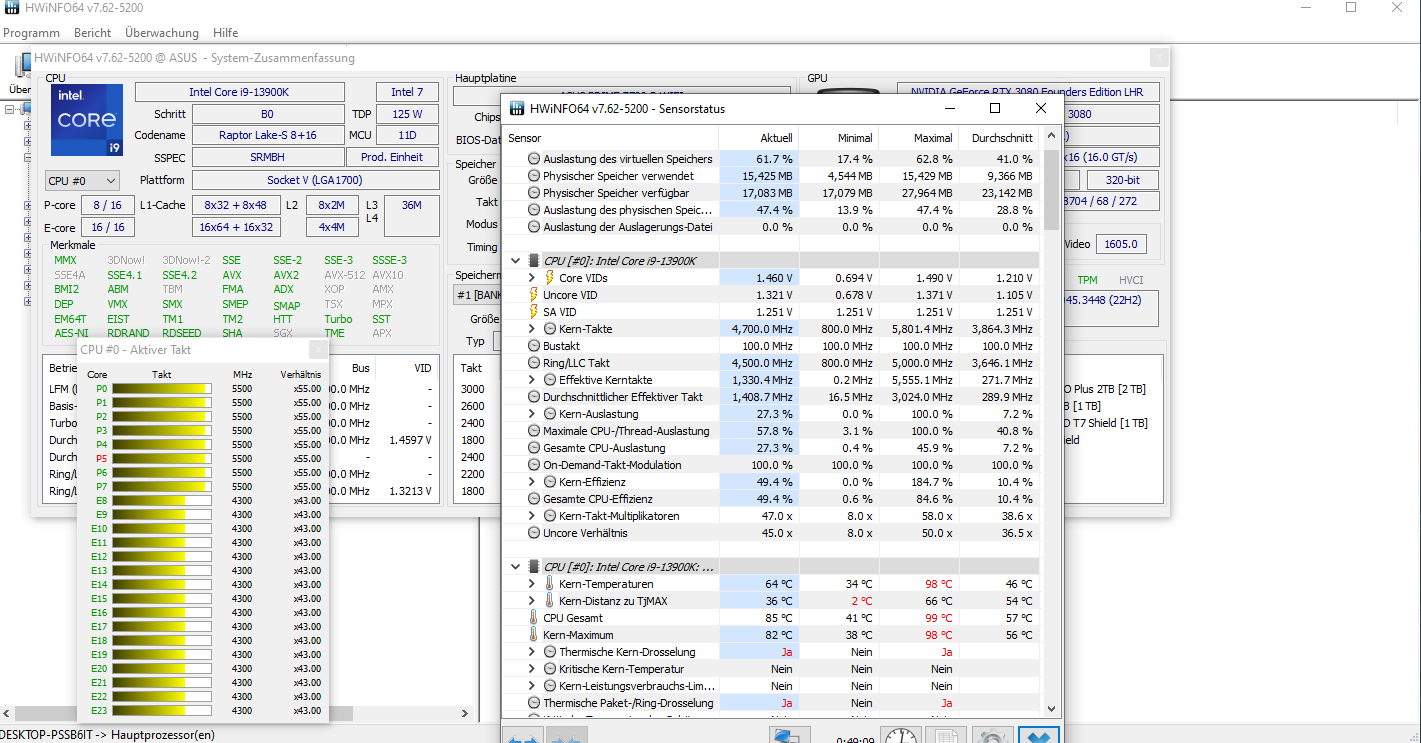
Task: Click P0 core clock bar
Action: click(162, 389)
